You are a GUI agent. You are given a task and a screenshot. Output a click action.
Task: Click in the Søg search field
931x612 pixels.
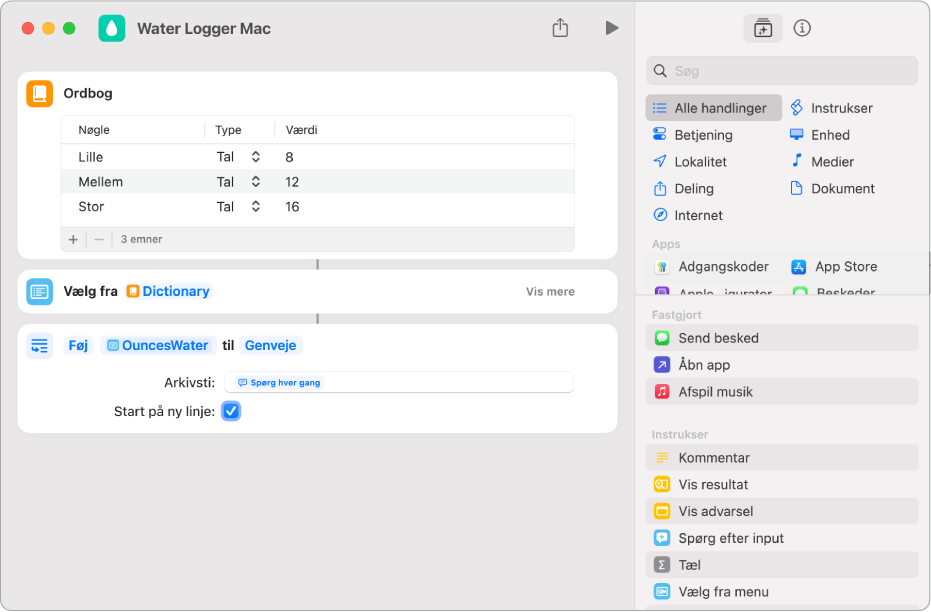[782, 71]
